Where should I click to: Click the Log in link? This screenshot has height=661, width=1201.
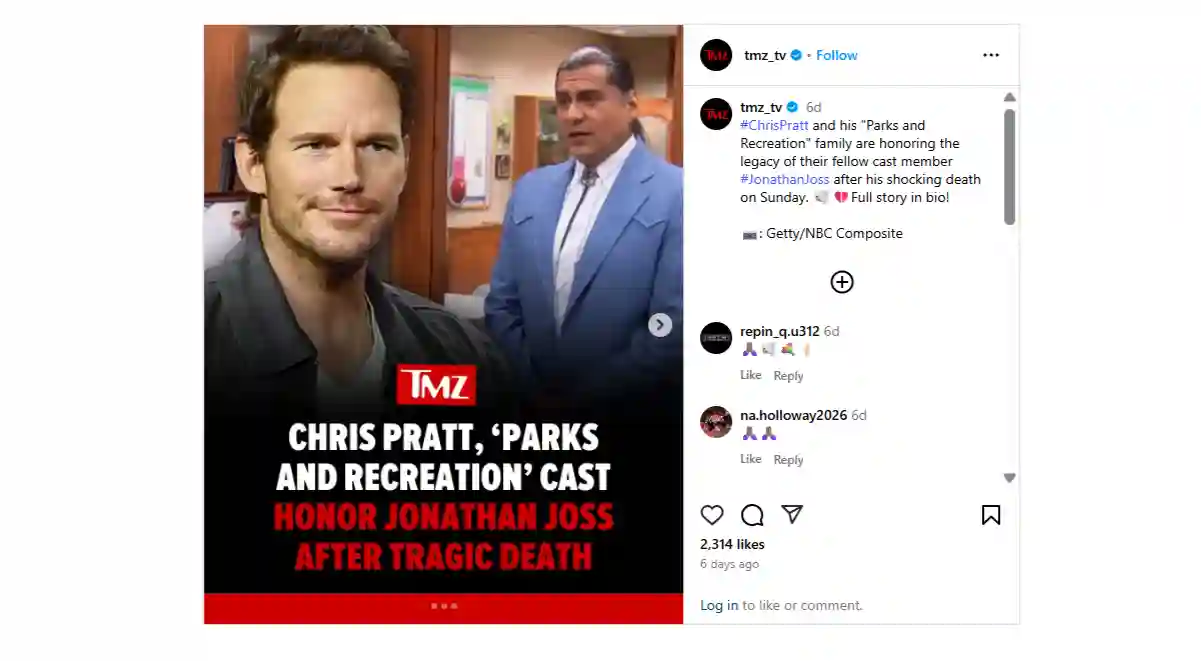pos(719,605)
